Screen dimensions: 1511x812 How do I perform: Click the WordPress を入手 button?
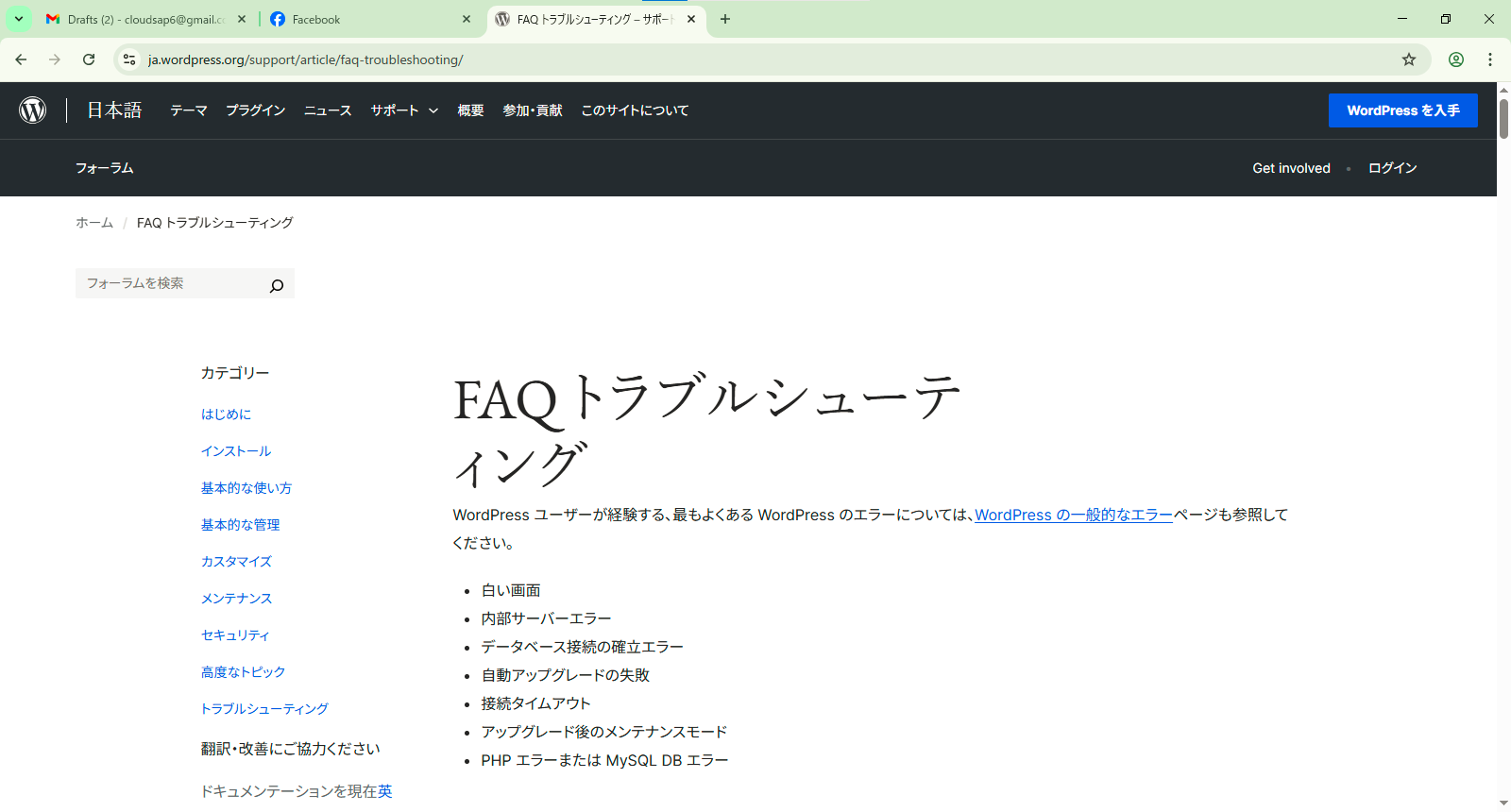point(1403,110)
